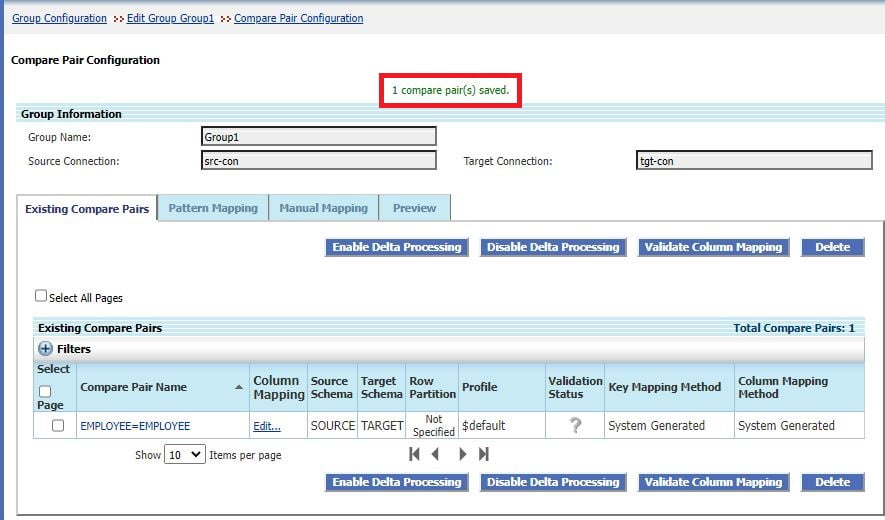Open the Manual Mapping tab

[323, 208]
